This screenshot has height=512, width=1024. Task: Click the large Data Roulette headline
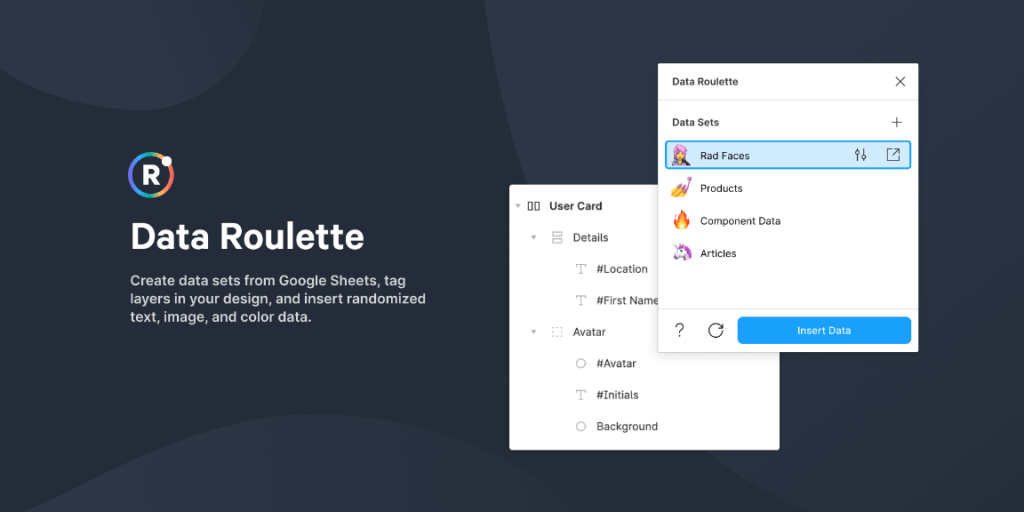[248, 236]
